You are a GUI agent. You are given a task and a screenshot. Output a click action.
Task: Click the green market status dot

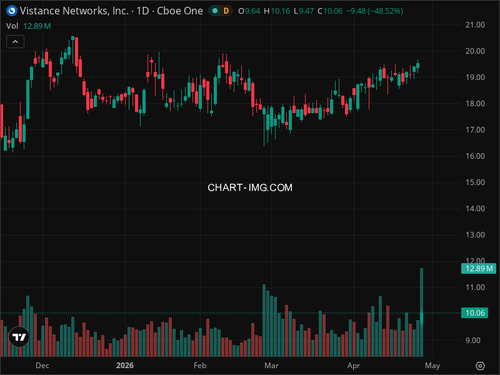pos(215,11)
